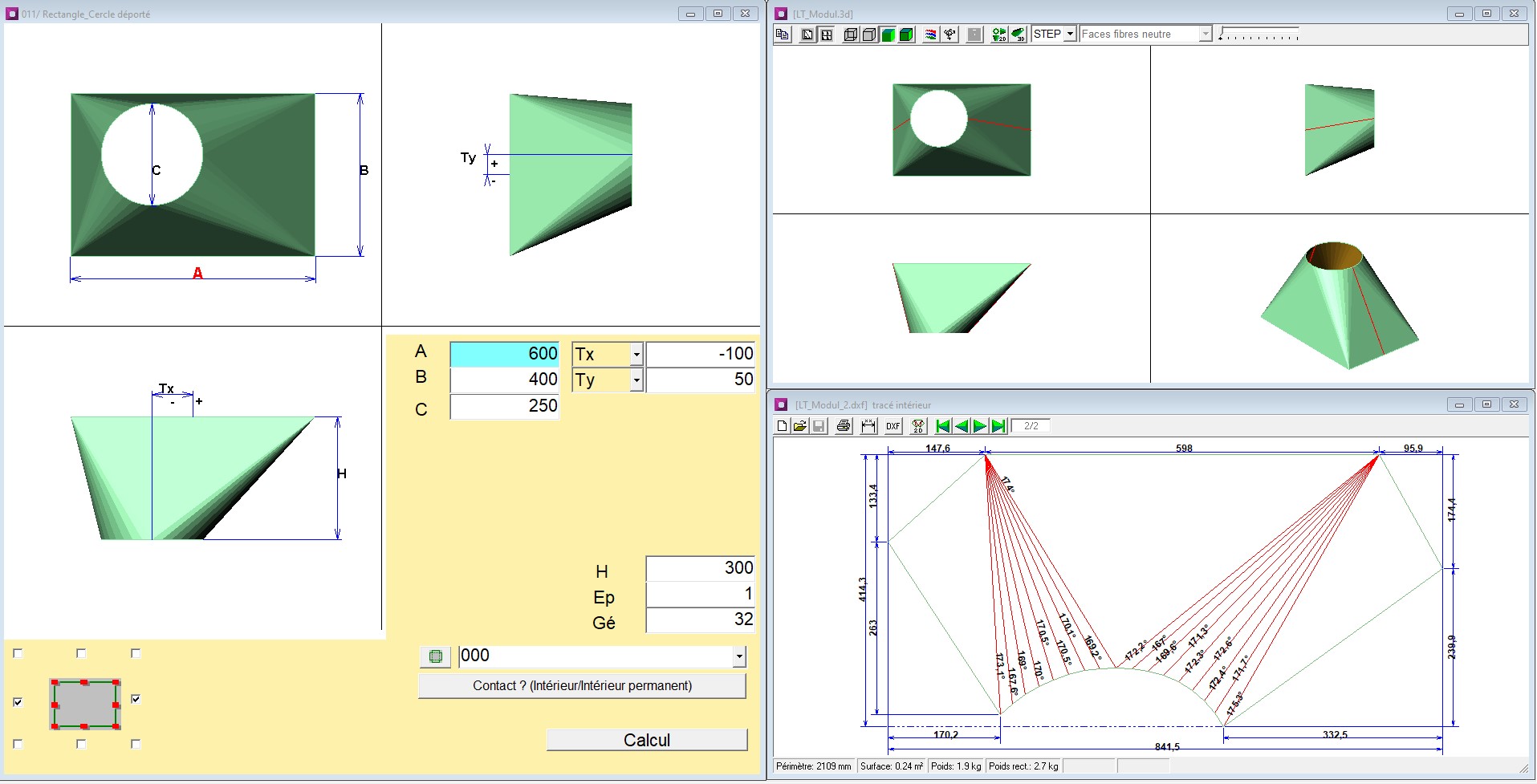Toggle the bottom-right corner checkbox

[136, 745]
